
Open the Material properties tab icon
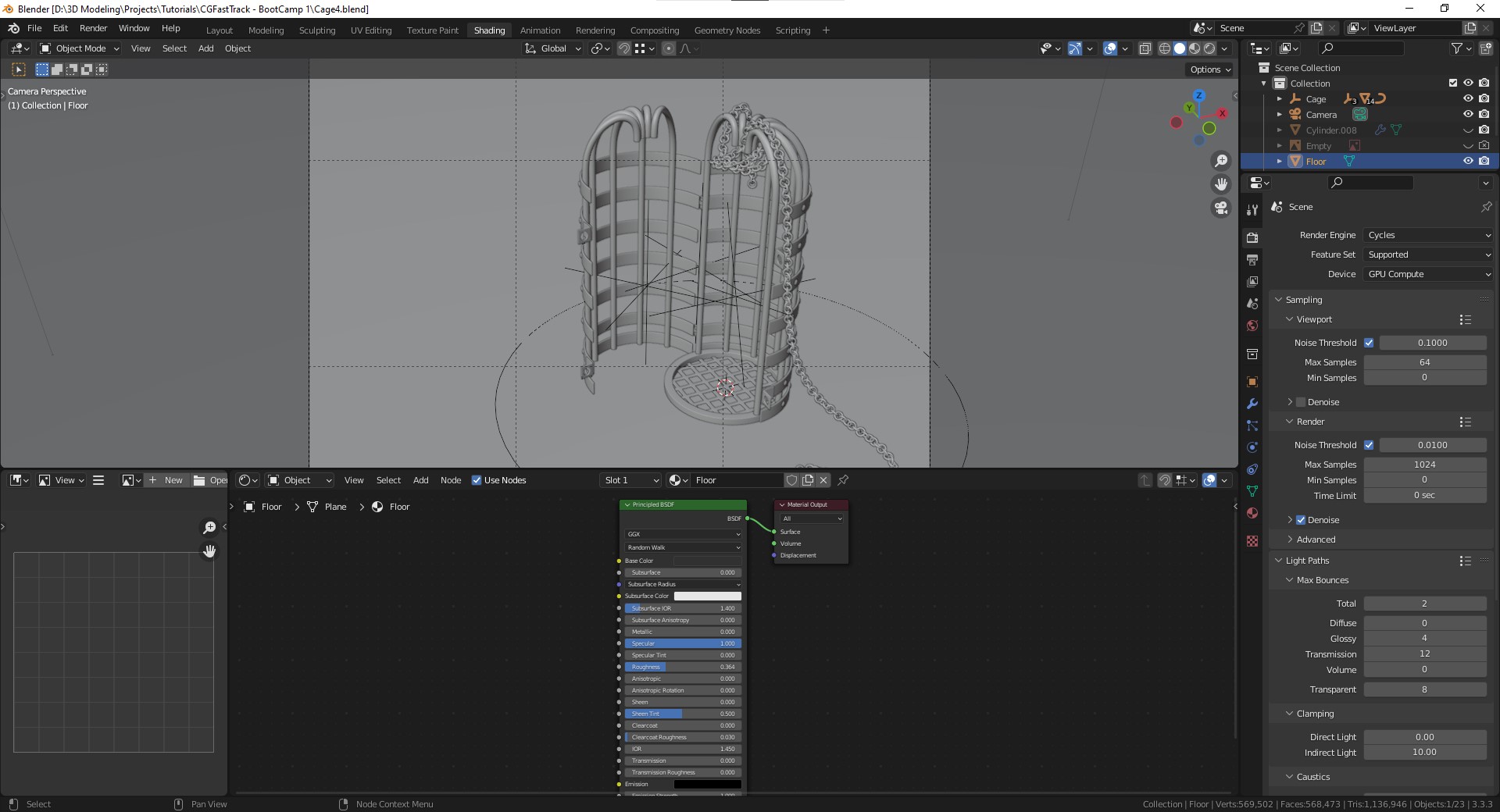(1252, 513)
